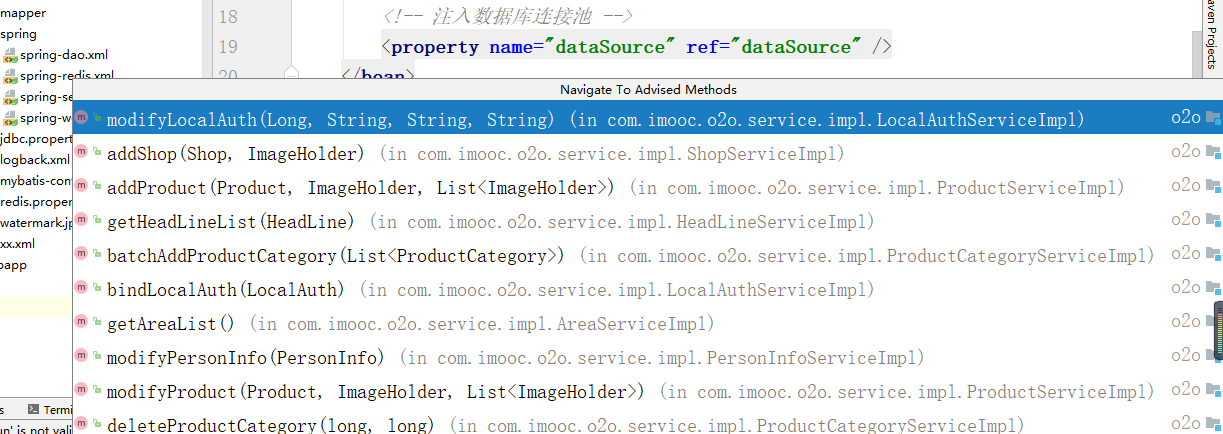
Task: Click module folder icon in addProduct row
Action: point(1213,186)
